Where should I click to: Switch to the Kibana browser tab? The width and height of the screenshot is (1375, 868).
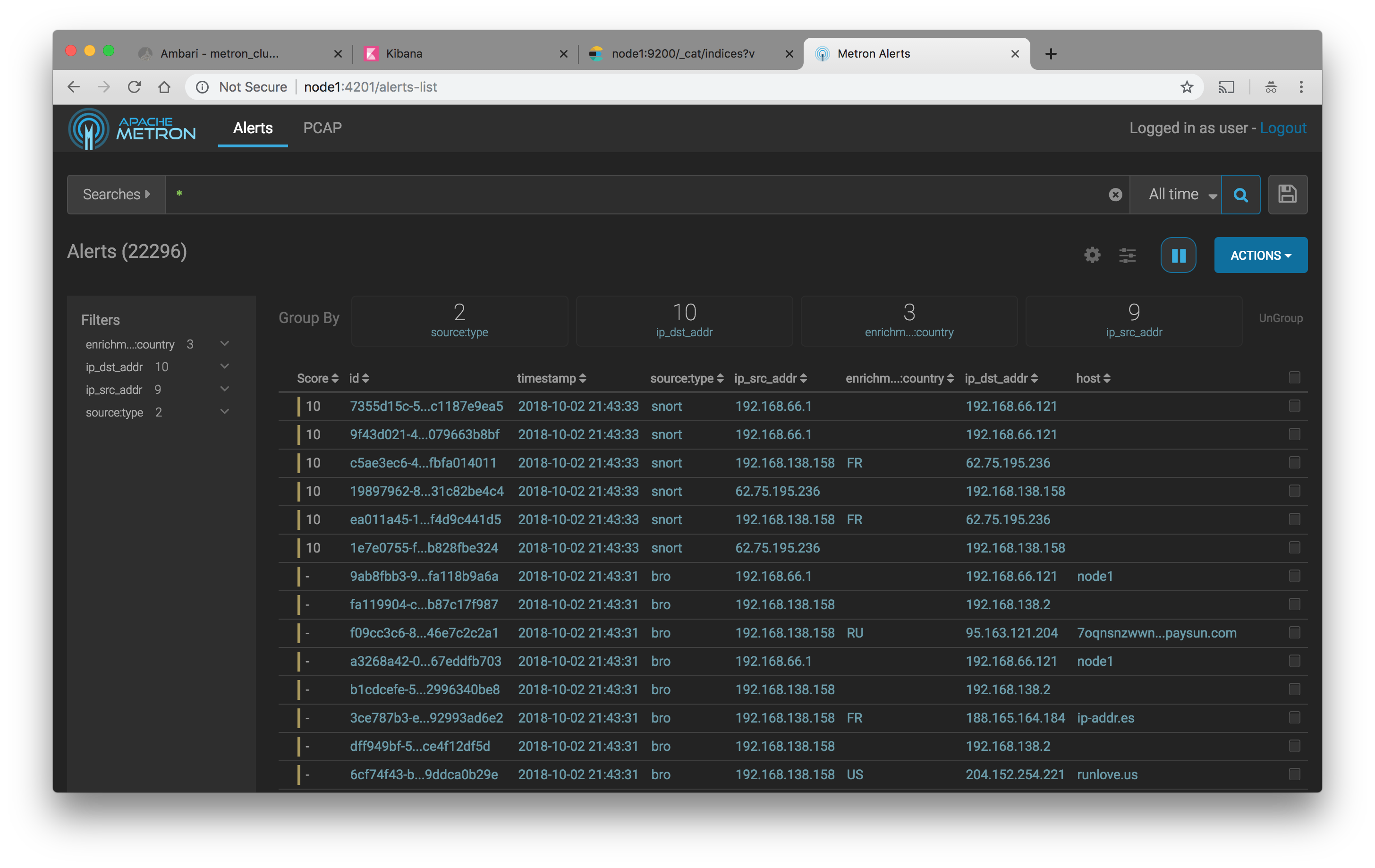[404, 54]
